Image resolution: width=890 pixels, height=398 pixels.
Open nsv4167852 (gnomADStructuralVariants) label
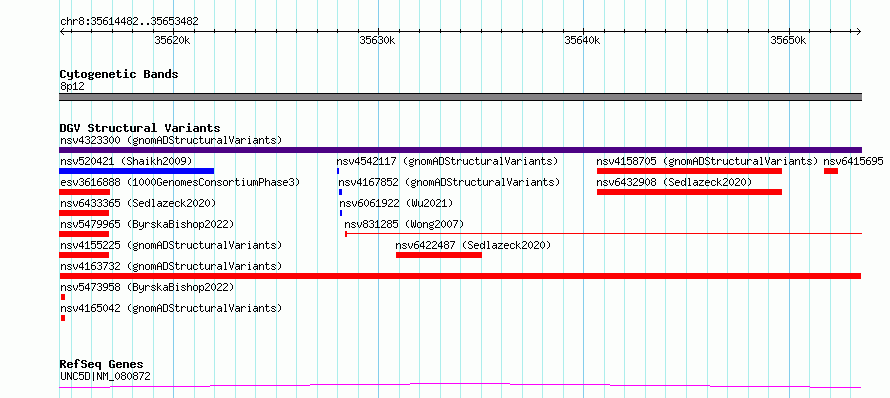tap(449, 182)
